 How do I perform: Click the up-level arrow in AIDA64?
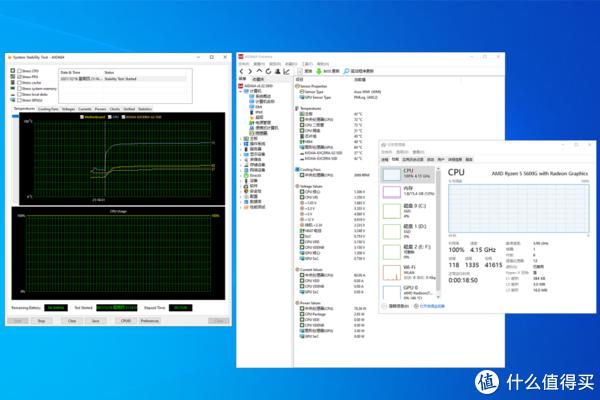[x=259, y=71]
